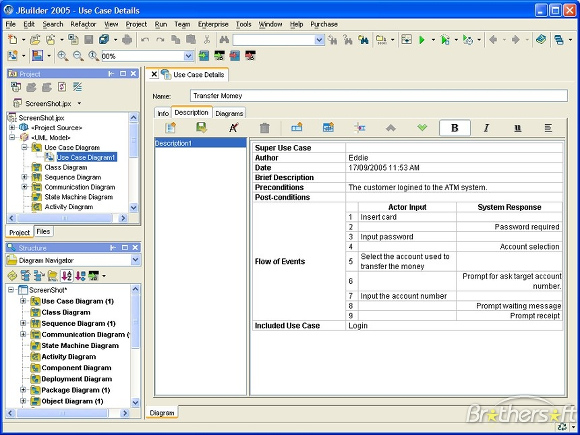Click the New file icon in toolbar
The width and height of the screenshot is (580, 435).
[x=13, y=39]
